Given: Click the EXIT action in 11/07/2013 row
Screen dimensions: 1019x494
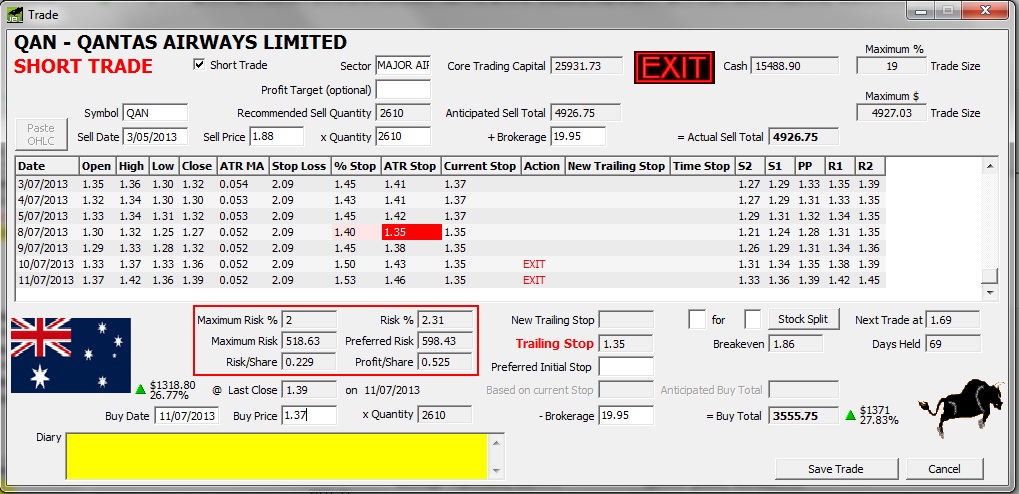Looking at the screenshot, I should (x=534, y=280).
